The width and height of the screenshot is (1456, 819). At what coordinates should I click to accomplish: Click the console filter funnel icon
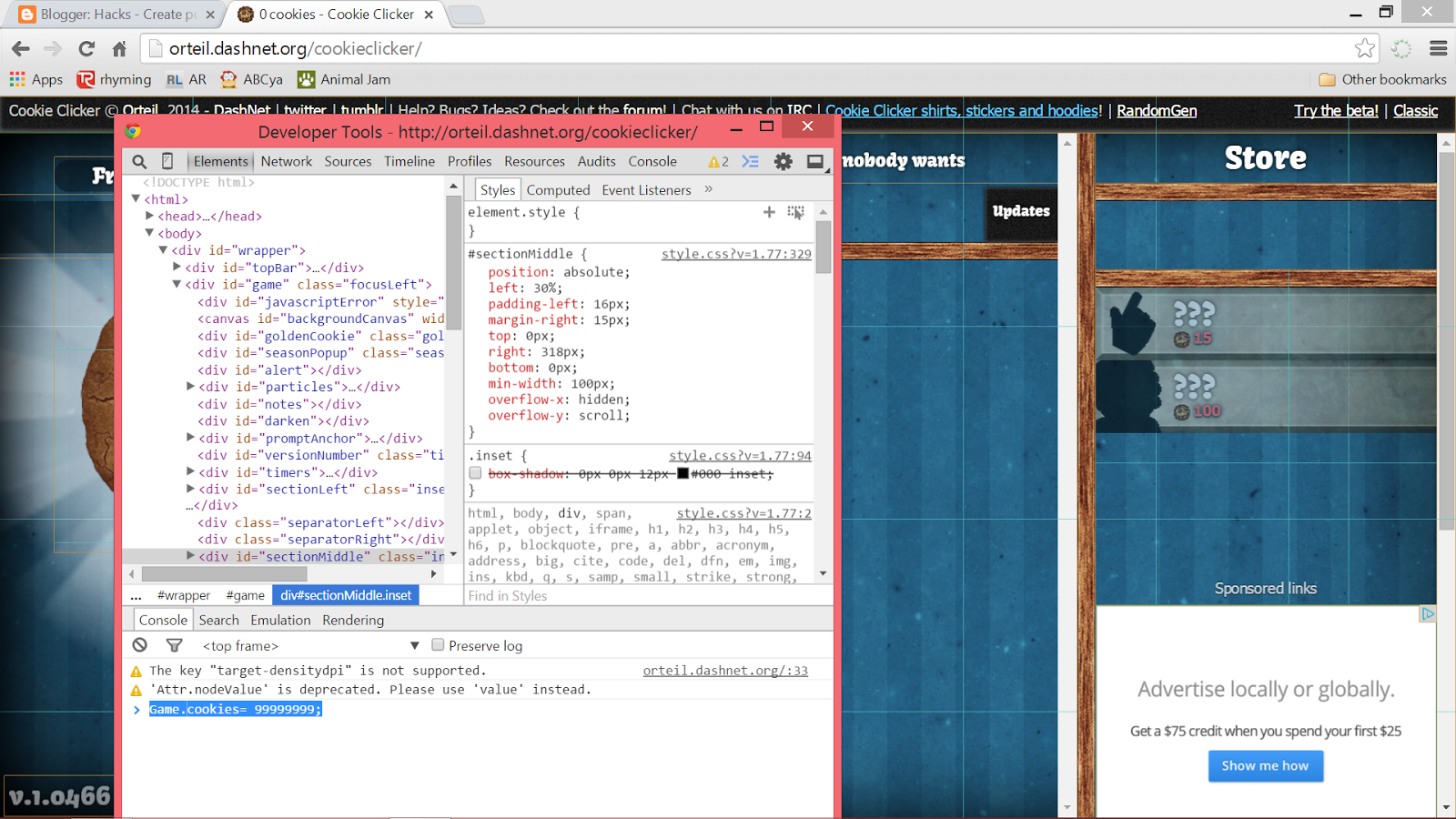pos(174,645)
